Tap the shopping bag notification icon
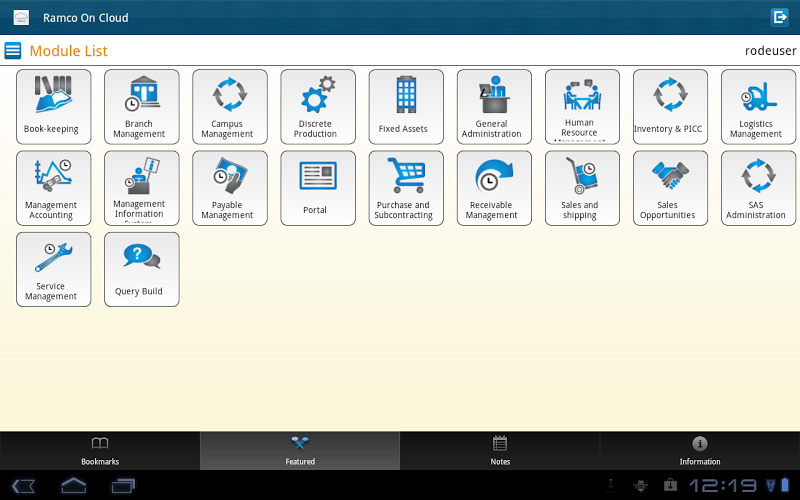 [x=670, y=485]
